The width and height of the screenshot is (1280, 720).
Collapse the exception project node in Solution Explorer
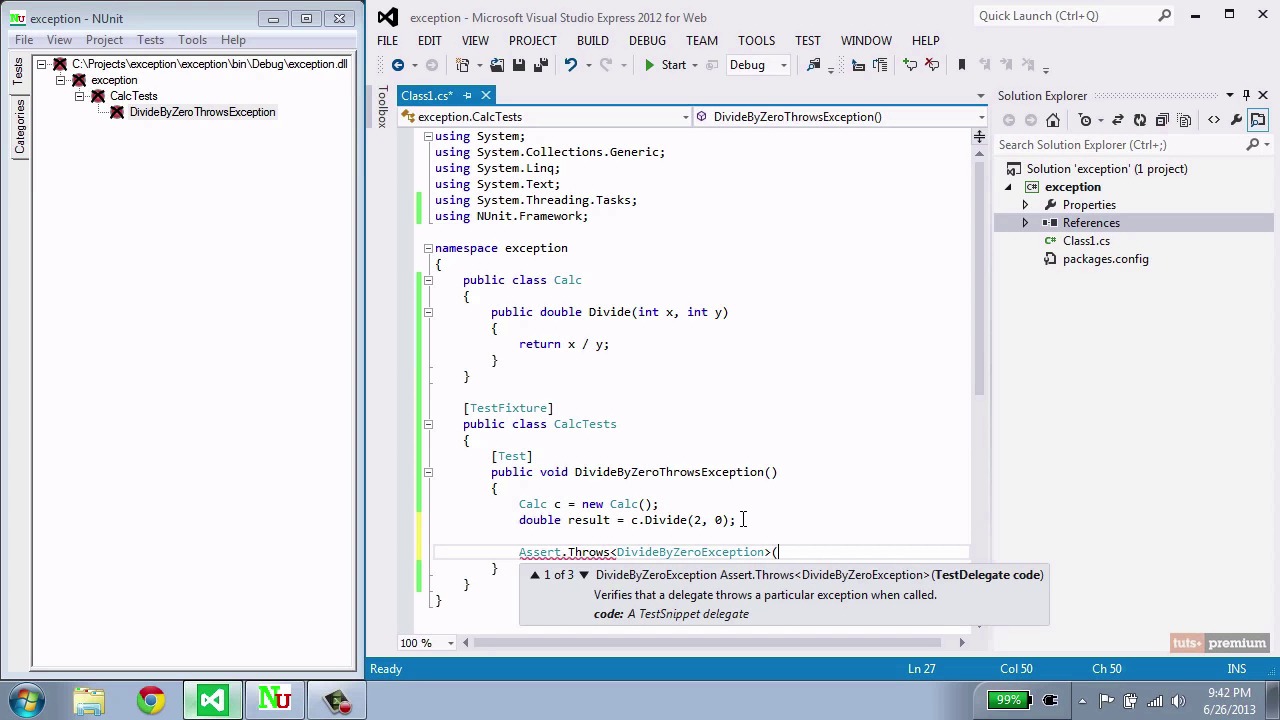point(1008,187)
